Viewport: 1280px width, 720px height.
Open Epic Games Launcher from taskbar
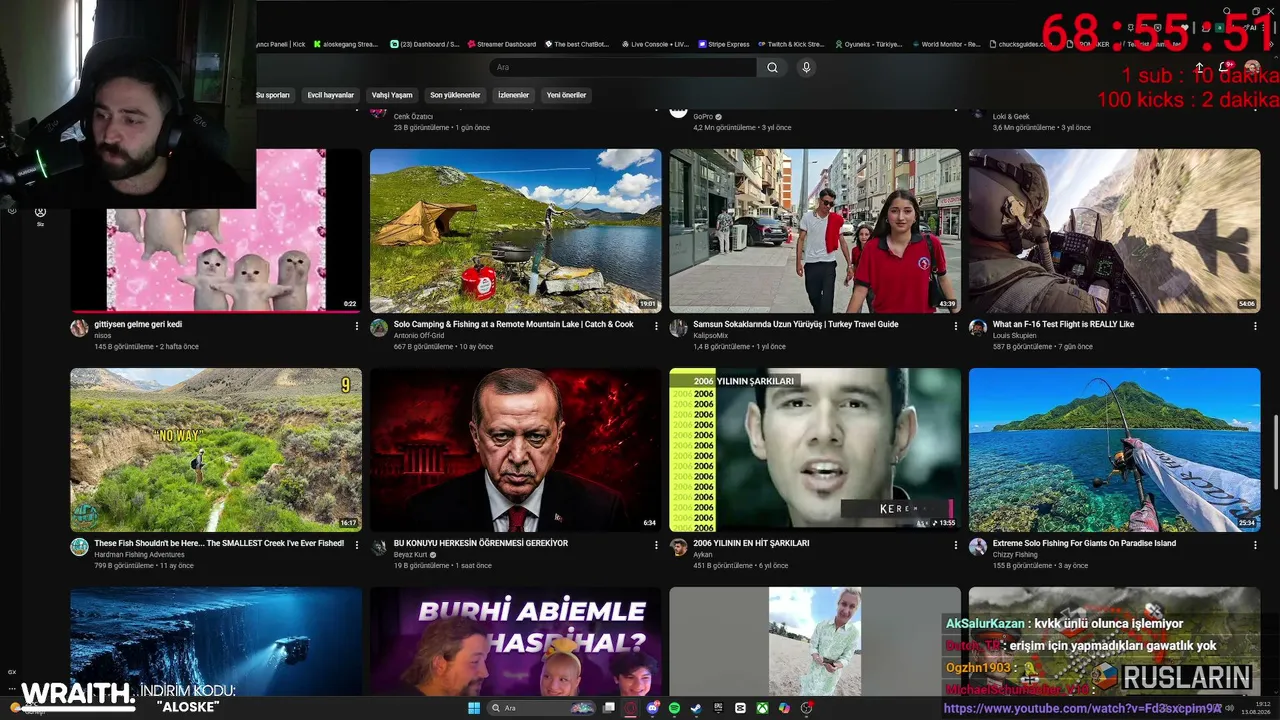pyautogui.click(x=718, y=708)
